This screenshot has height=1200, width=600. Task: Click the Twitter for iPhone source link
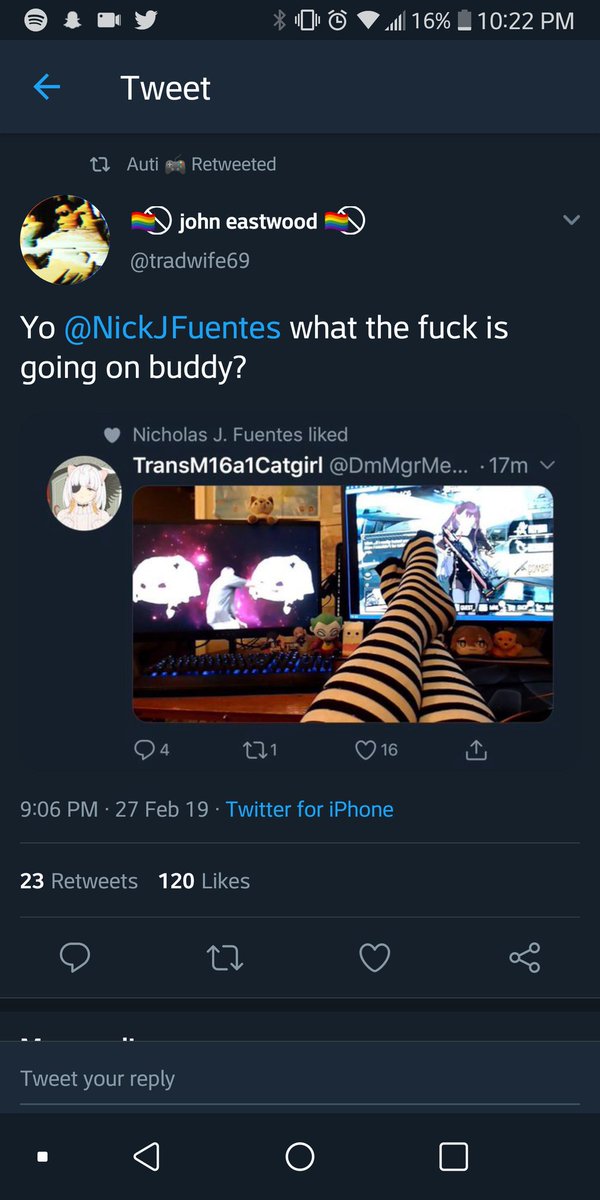click(309, 810)
